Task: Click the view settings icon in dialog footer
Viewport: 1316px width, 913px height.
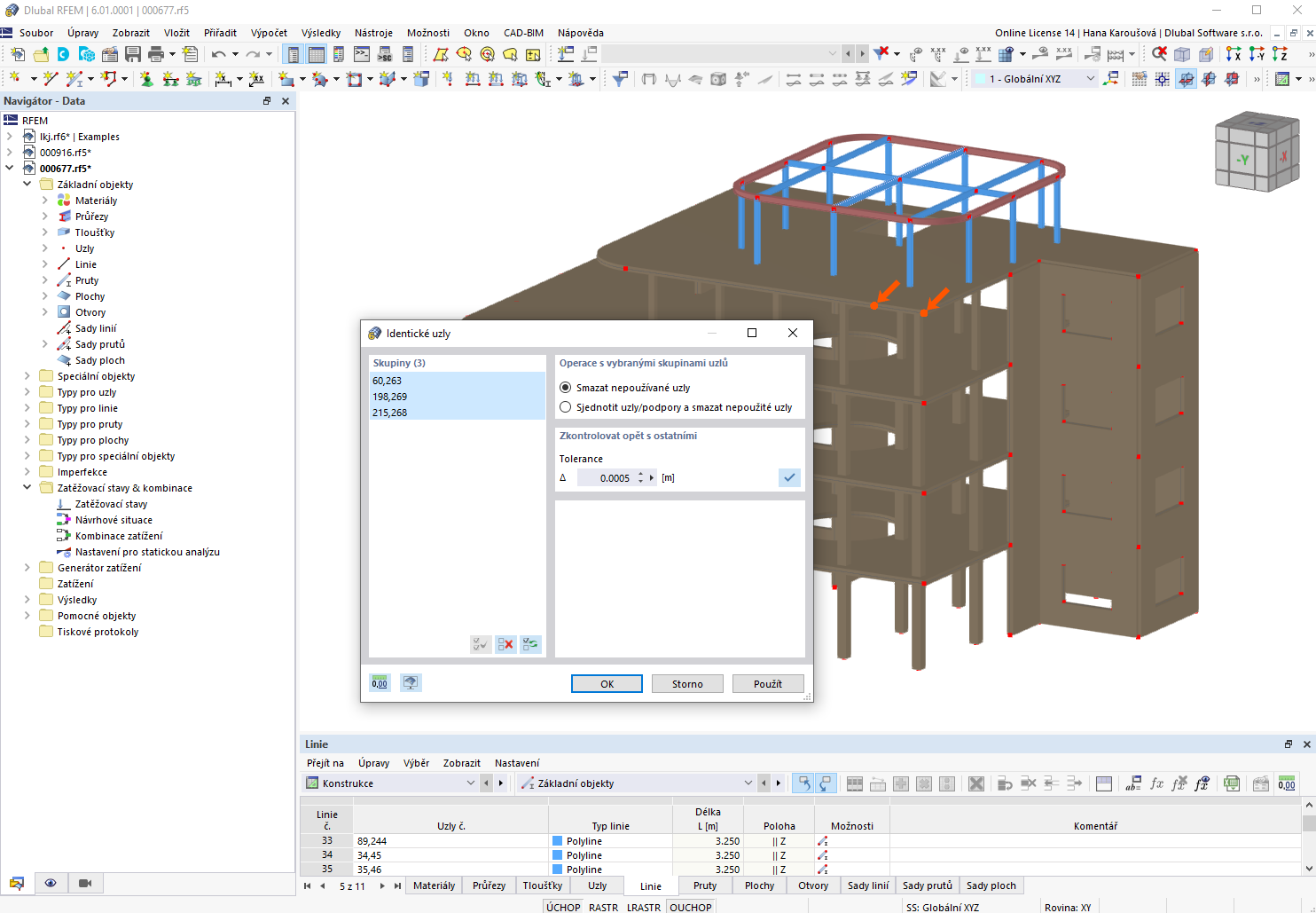Action: tap(410, 682)
